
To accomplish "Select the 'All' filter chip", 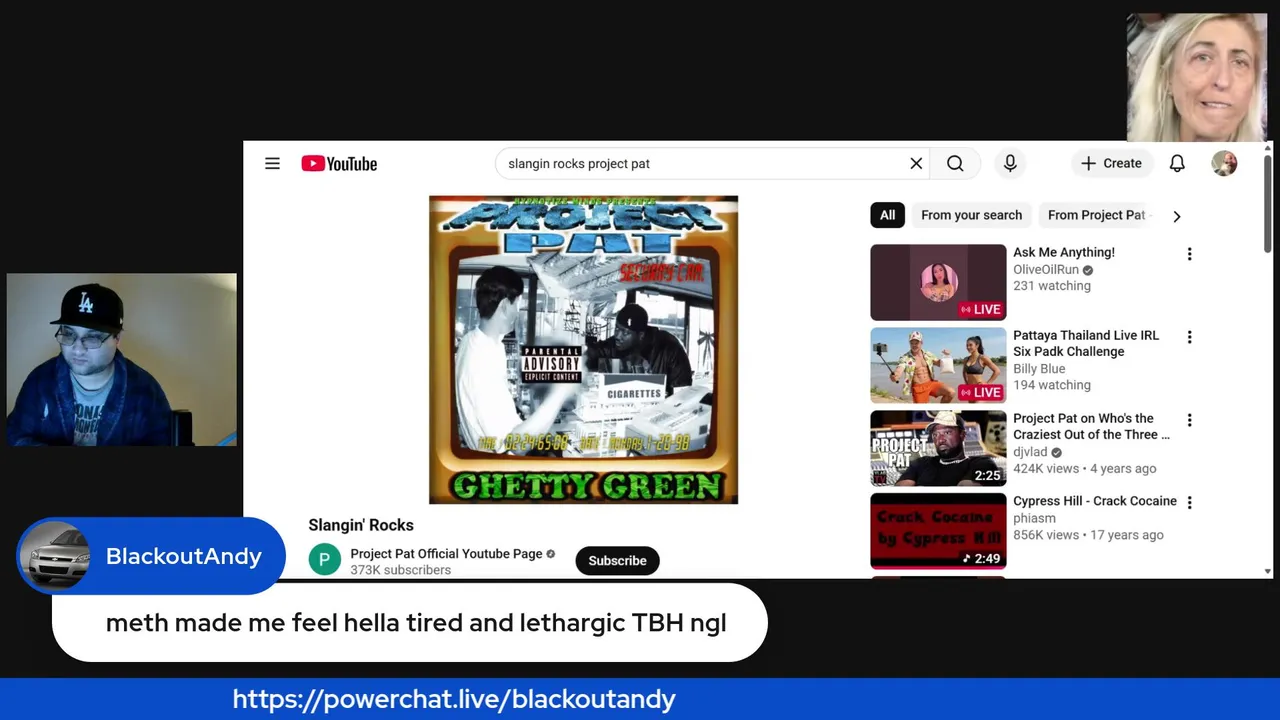I will (x=887, y=215).
